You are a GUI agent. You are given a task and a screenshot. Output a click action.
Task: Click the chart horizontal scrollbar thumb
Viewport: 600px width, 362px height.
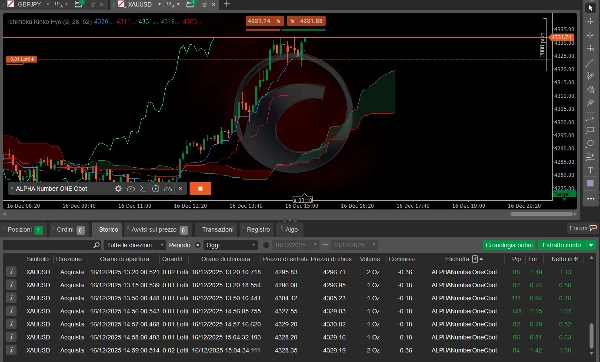(x=542, y=214)
